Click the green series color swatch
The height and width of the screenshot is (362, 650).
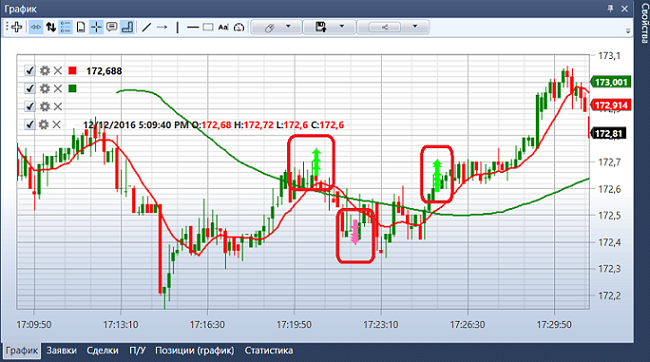[73, 88]
